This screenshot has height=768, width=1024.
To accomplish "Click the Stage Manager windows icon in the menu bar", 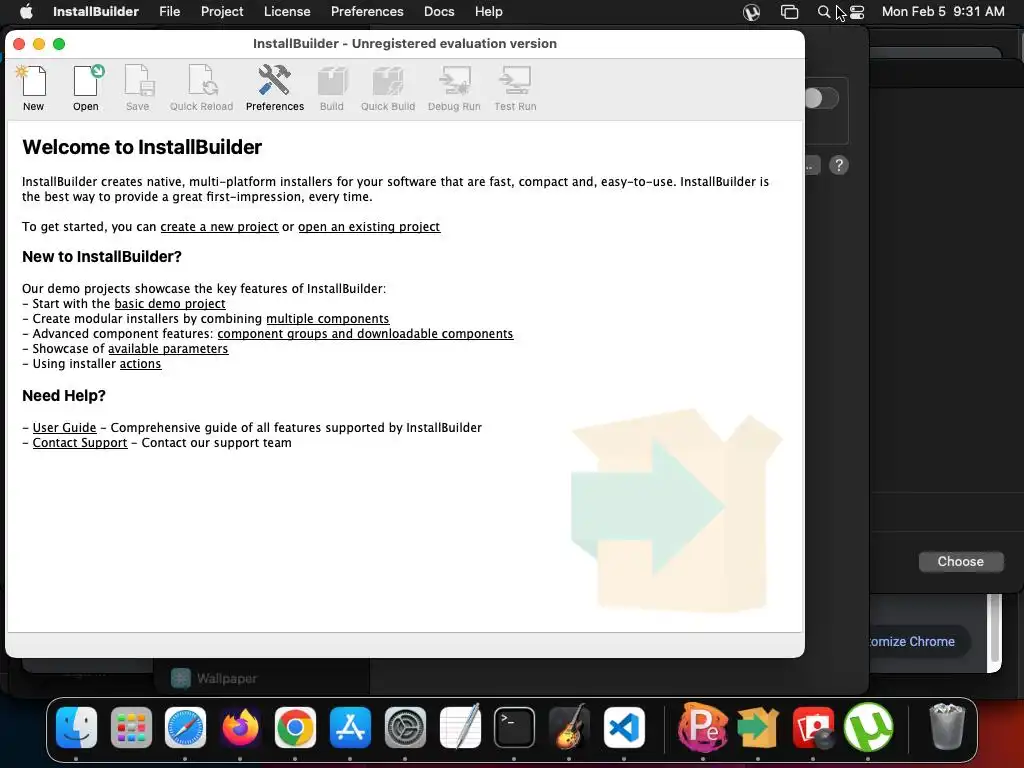I will tap(789, 12).
